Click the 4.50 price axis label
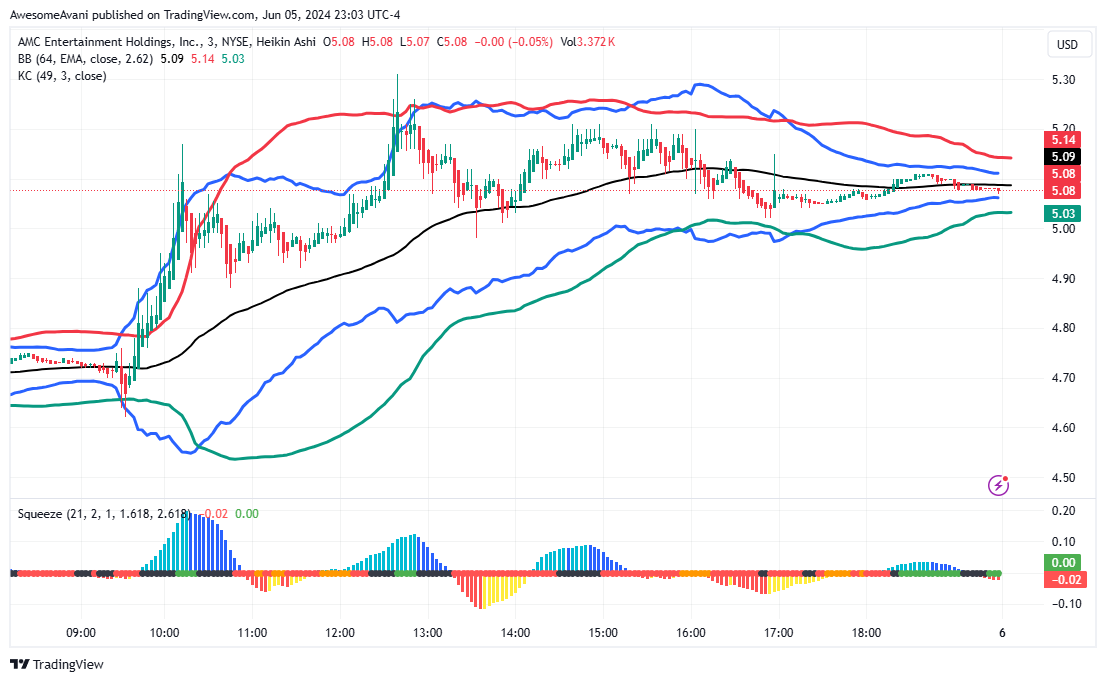This screenshot has height=682, width=1106. point(1063,477)
